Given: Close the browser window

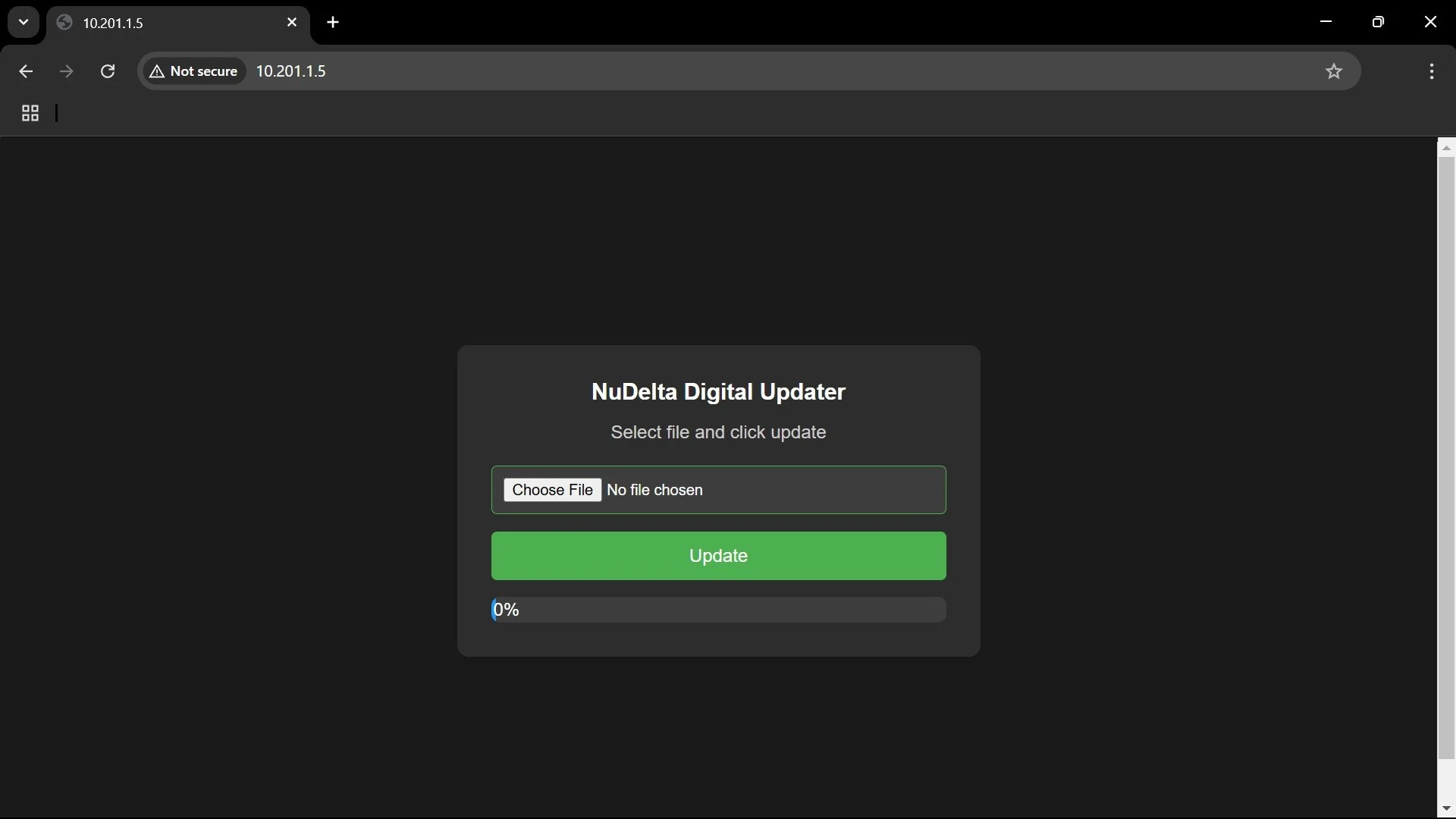Looking at the screenshot, I should 1431,22.
